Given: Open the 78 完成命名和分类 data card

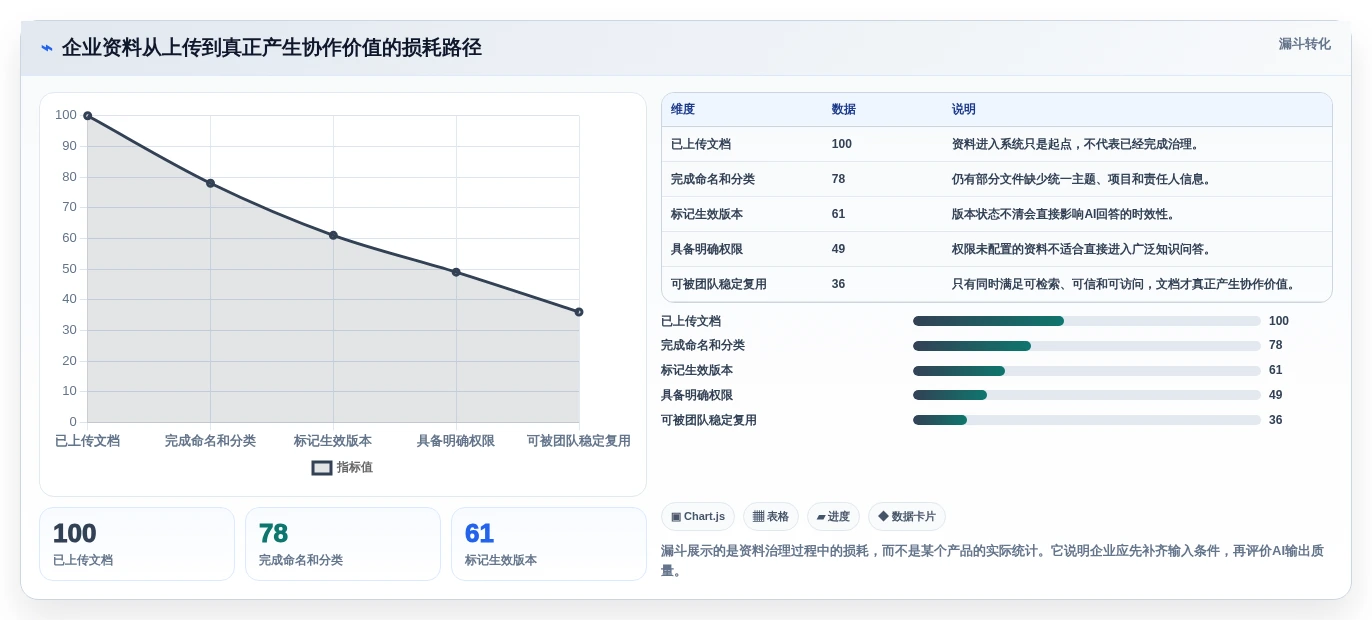Looking at the screenshot, I should point(343,544).
